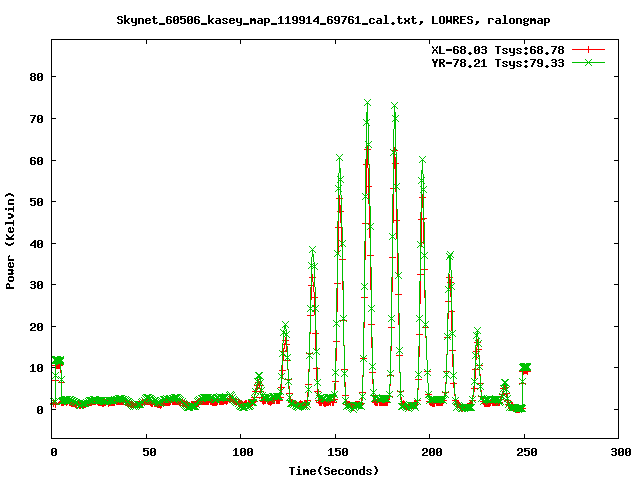
Task: Click y-axis tick label 30
Action: point(36,285)
